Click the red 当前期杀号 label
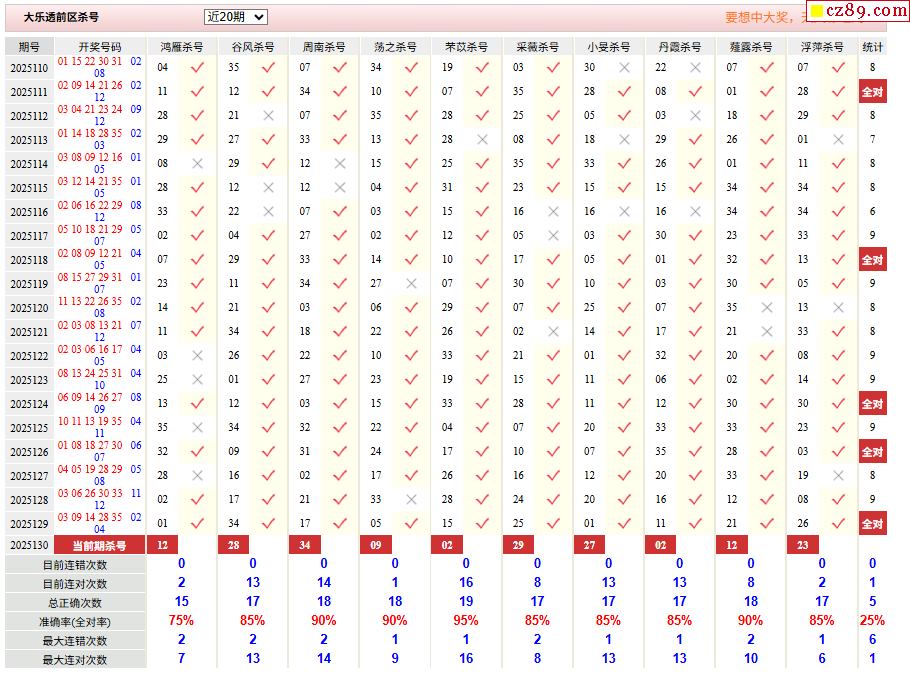The height and width of the screenshot is (684, 910). pos(100,545)
